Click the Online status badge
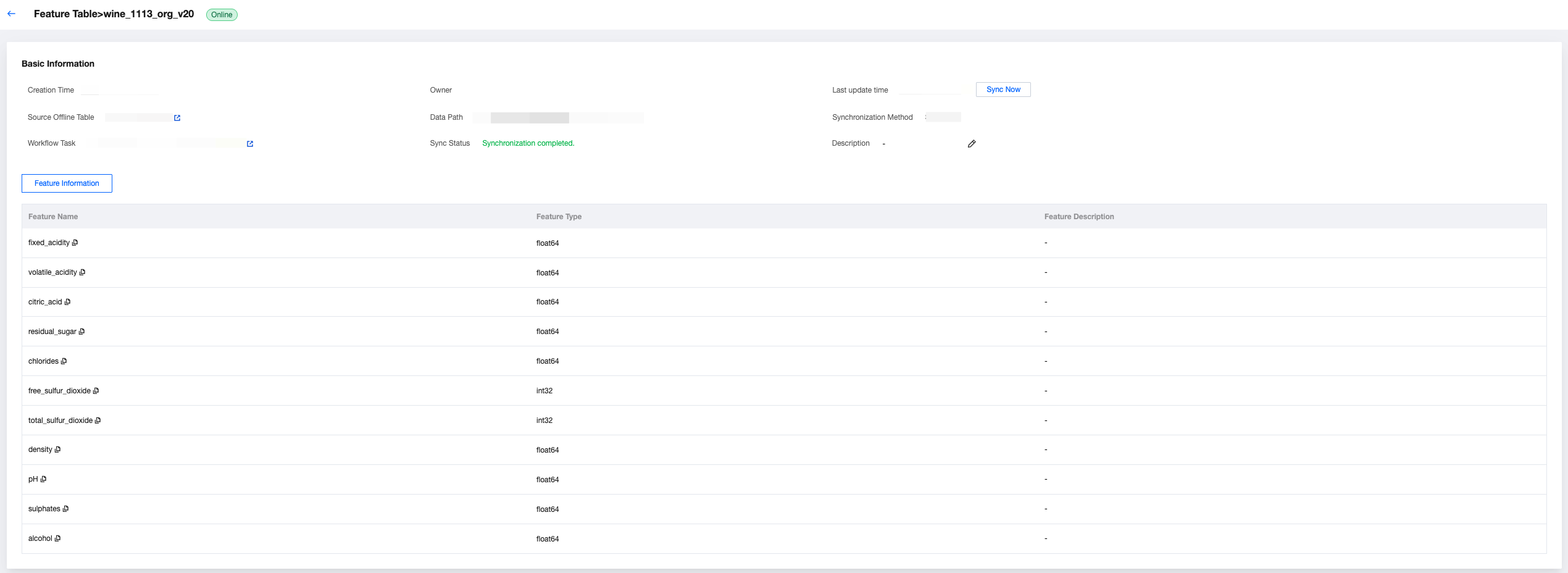 (x=222, y=15)
